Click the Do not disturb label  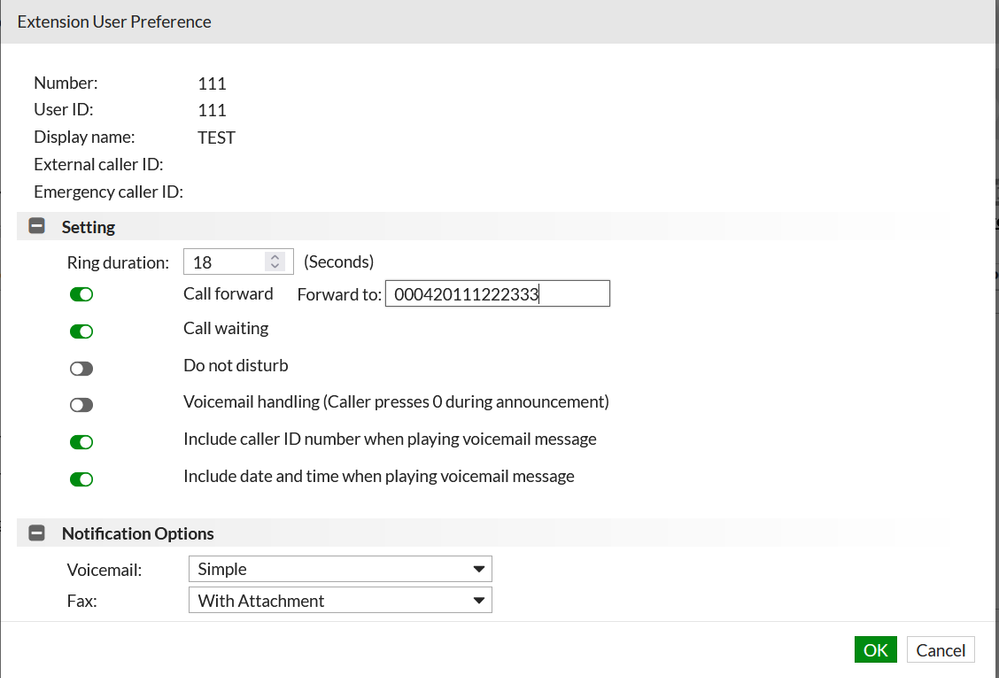point(236,366)
